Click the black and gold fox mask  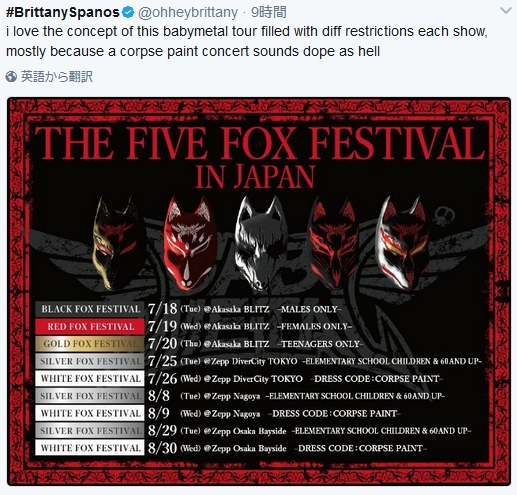118,242
